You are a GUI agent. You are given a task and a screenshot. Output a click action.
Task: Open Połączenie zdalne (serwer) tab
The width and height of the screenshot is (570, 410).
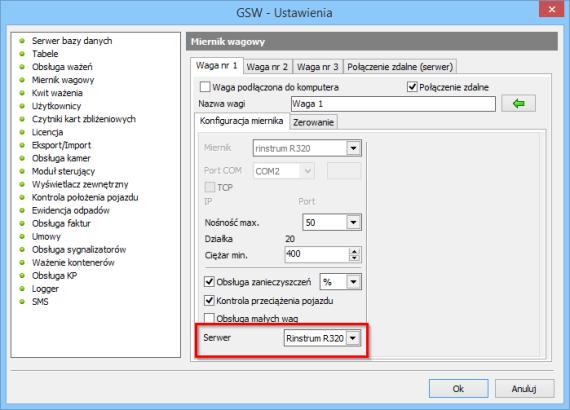[x=400, y=67]
